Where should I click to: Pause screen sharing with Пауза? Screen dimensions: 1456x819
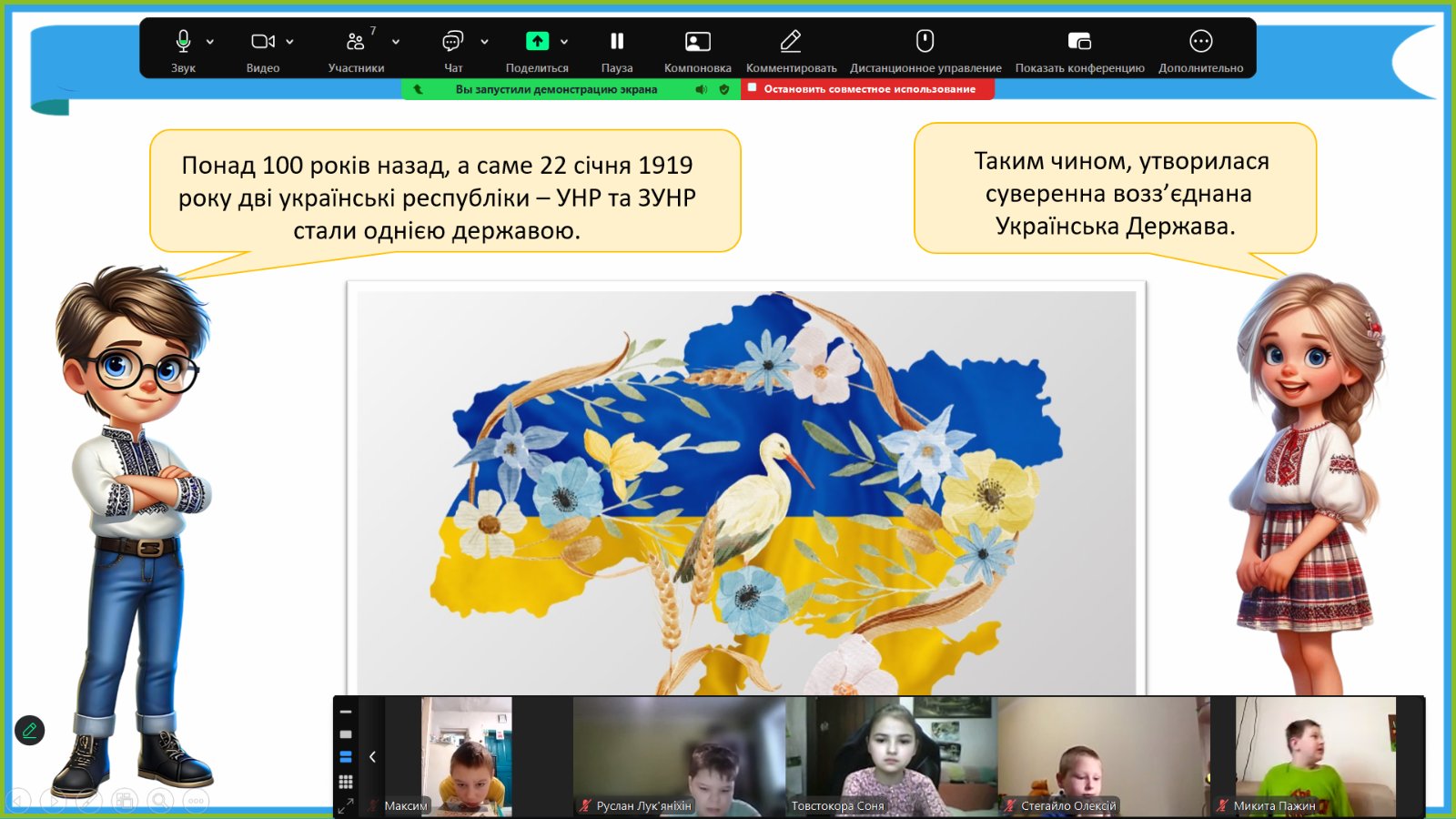617,42
